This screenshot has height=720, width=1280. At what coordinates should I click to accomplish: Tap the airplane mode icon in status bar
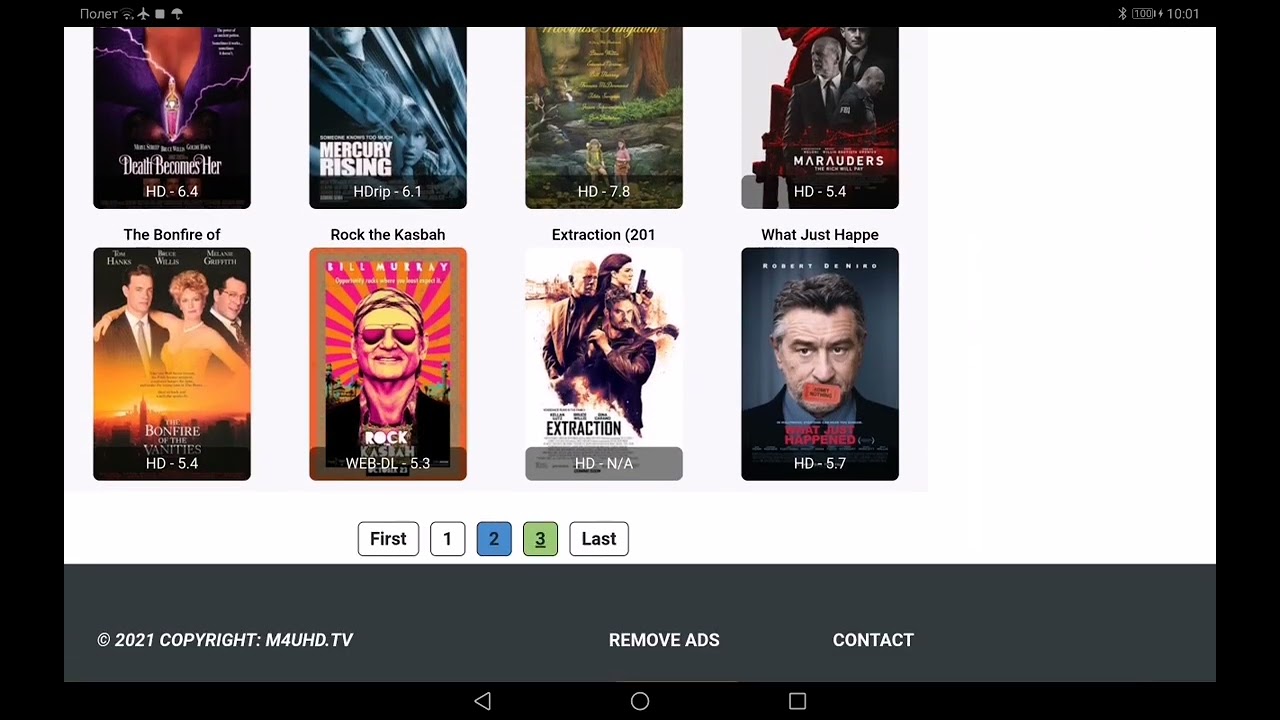144,14
